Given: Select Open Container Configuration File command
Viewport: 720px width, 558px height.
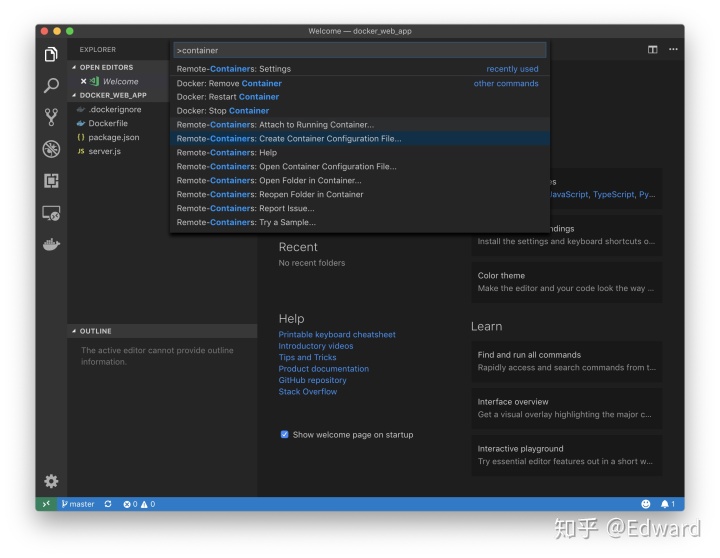Looking at the screenshot, I should point(360,166).
